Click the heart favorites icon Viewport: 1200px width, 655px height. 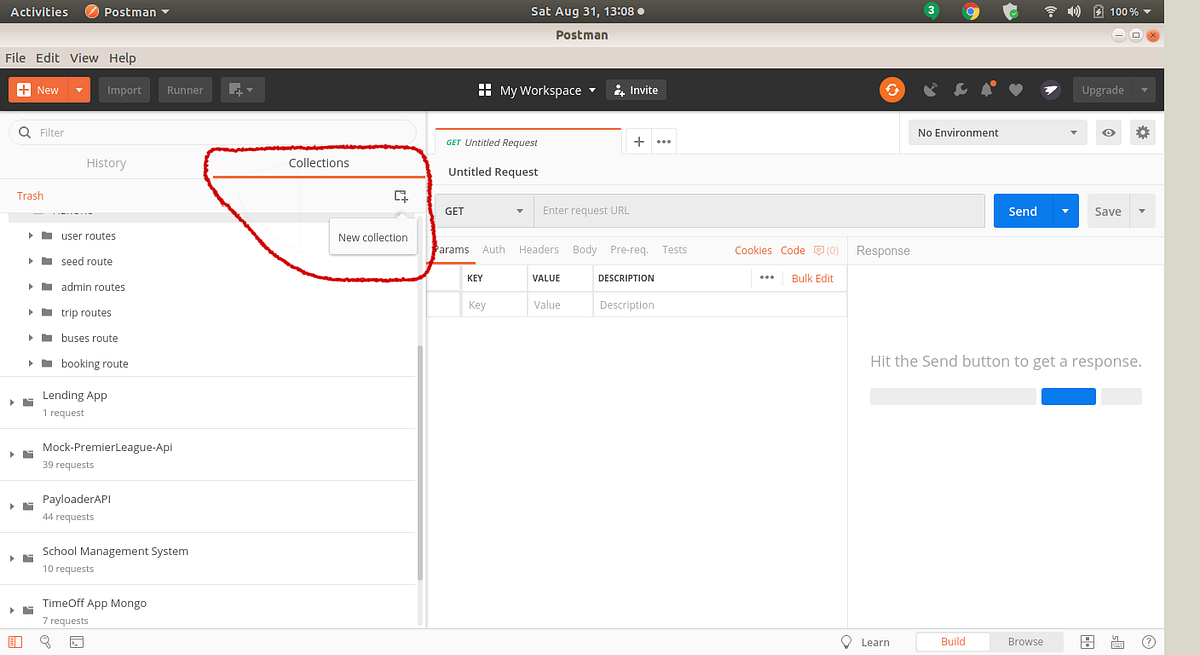[1015, 89]
